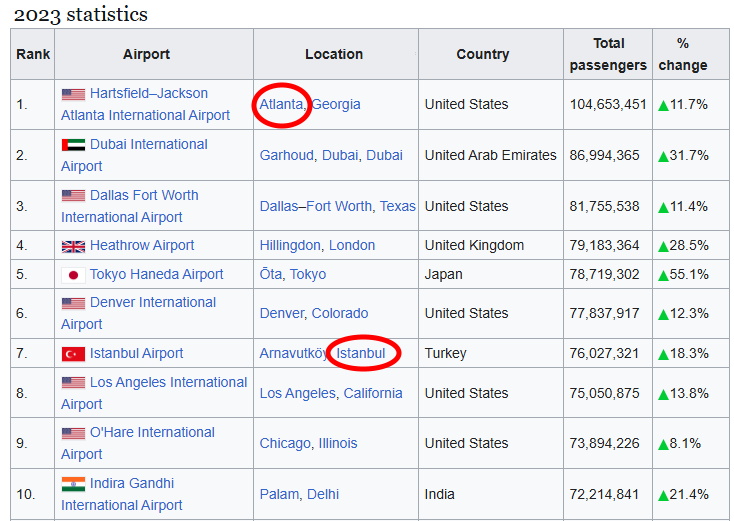
Task: Follow the Los Angeles International Airport link
Action: (168, 382)
